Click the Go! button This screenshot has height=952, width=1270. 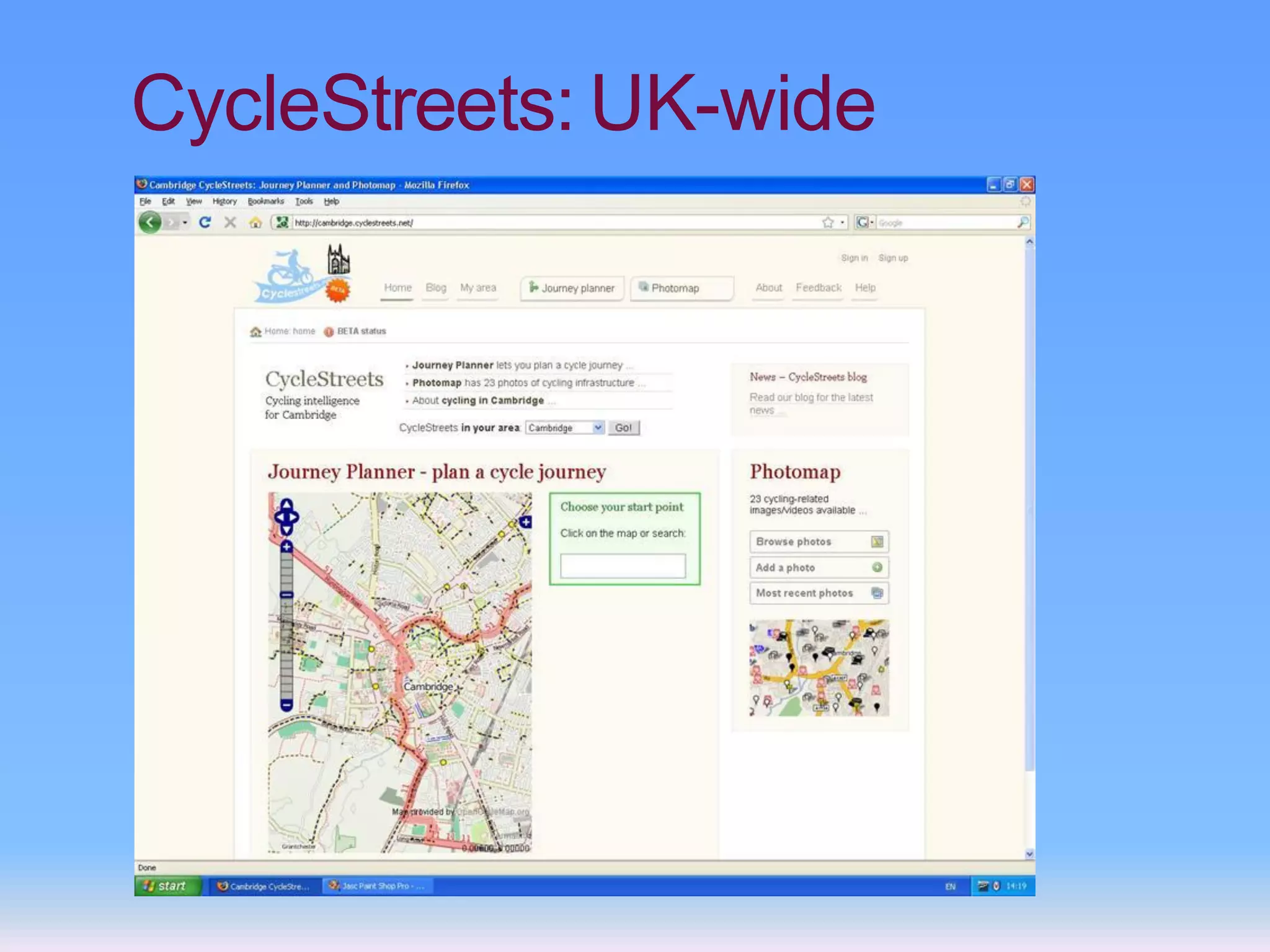point(623,428)
